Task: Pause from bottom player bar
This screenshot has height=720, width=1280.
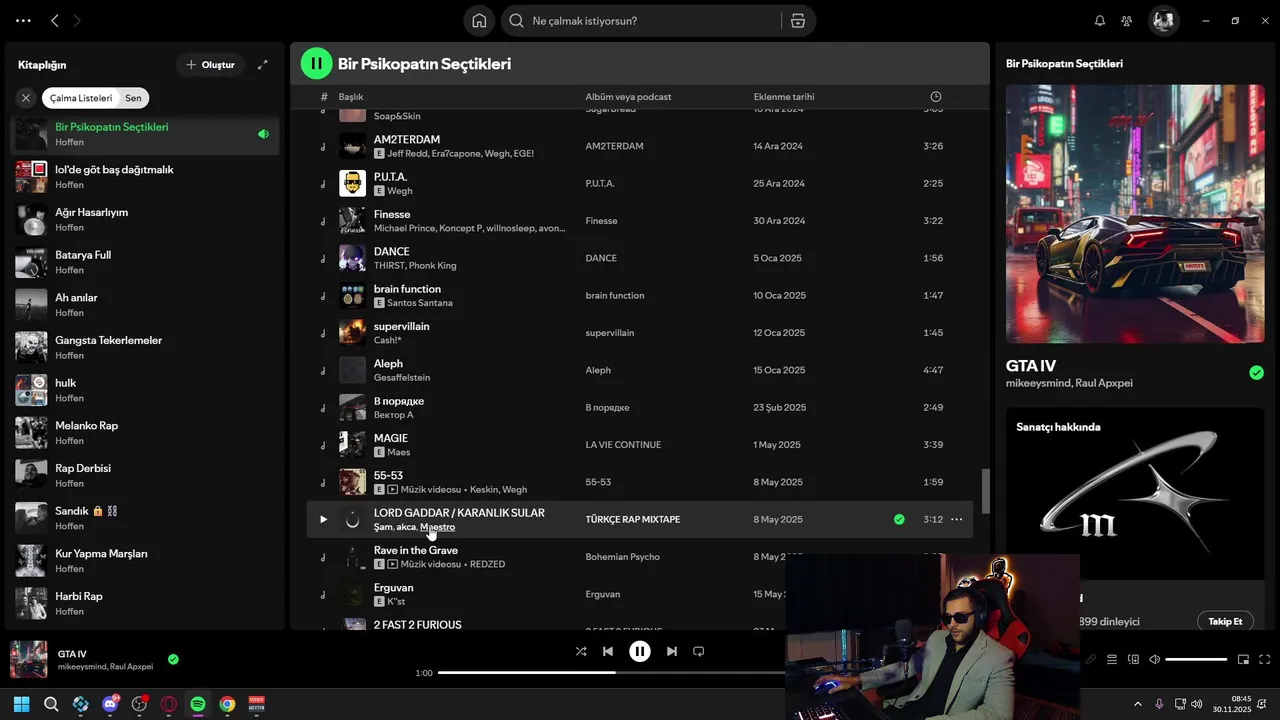Action: coord(640,651)
